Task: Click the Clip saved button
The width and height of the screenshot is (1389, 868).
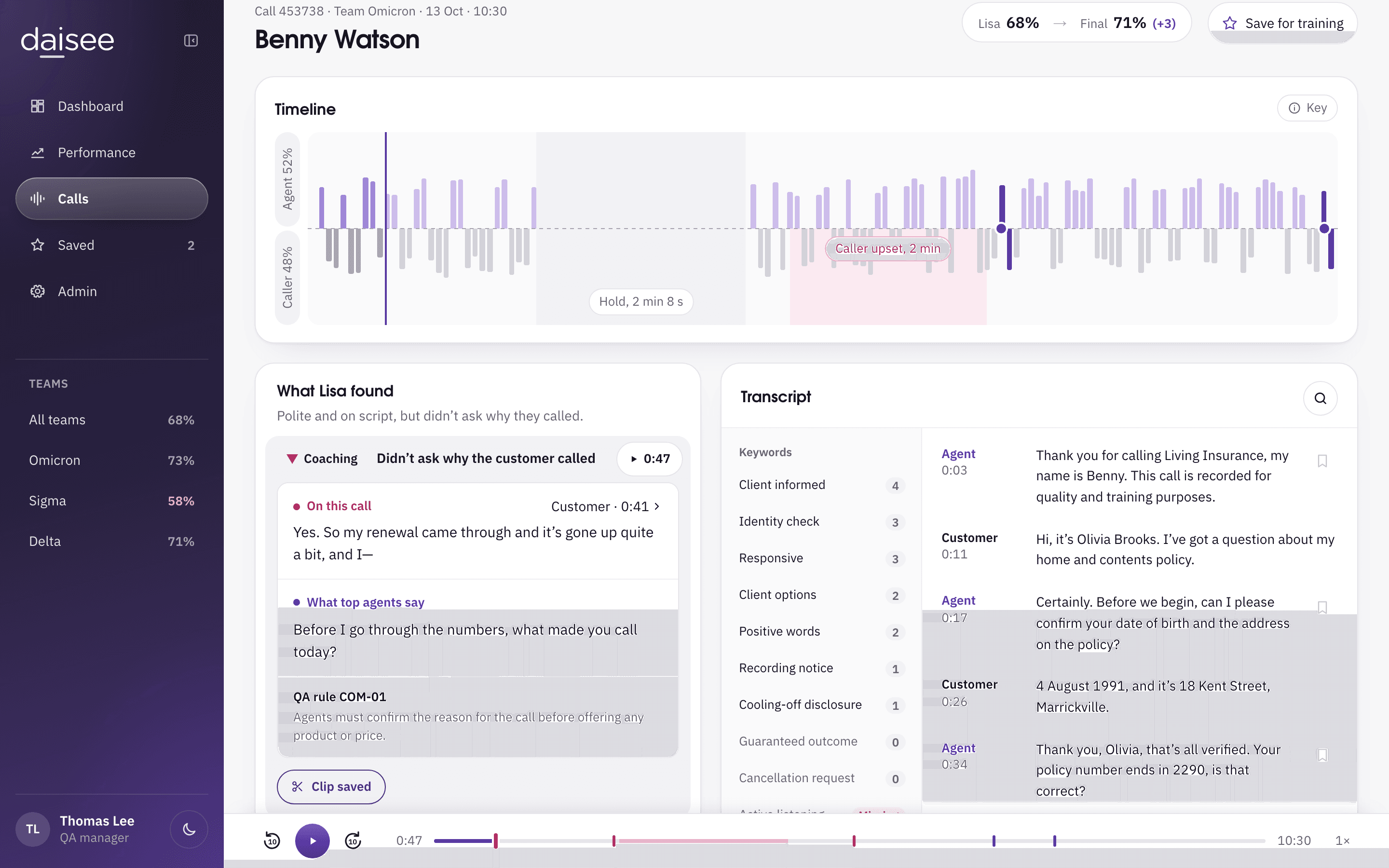Action: pyautogui.click(x=331, y=787)
